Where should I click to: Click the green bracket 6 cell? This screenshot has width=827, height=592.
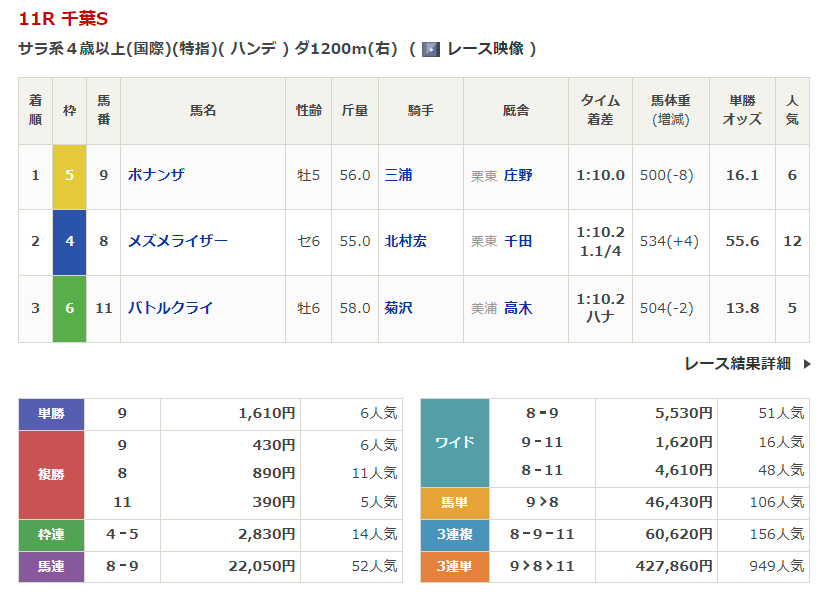tap(70, 308)
